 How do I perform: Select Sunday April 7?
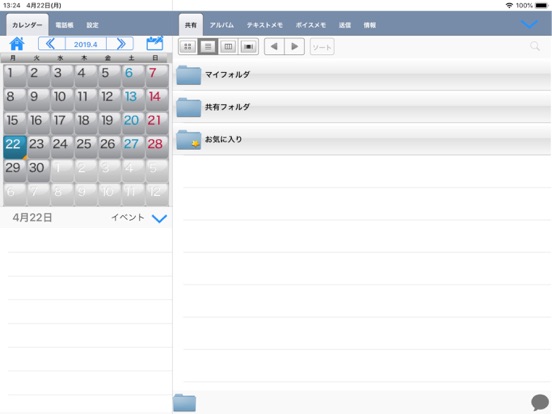click(157, 75)
